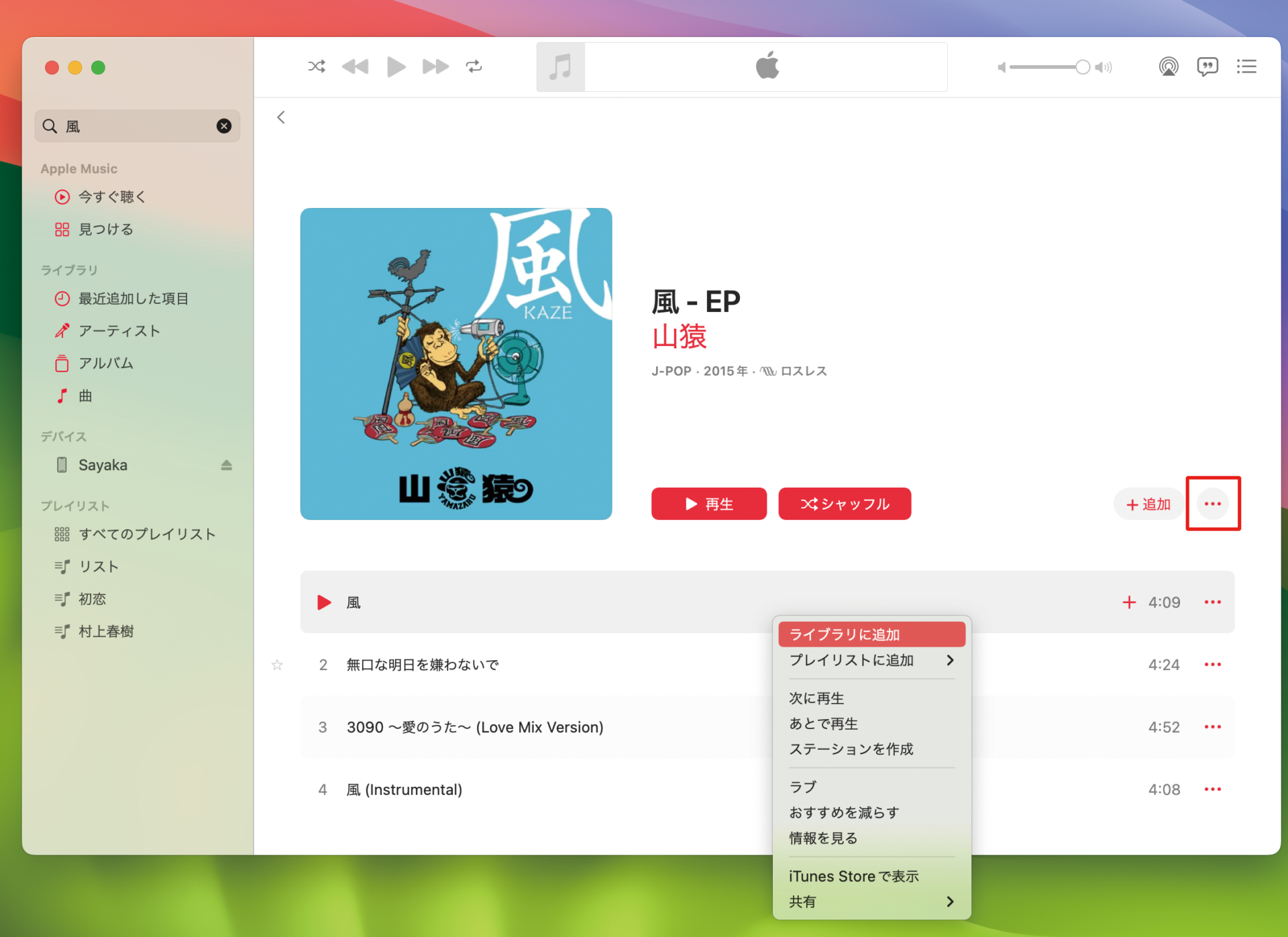
Task: Show the lyrics panel
Action: click(x=1207, y=66)
